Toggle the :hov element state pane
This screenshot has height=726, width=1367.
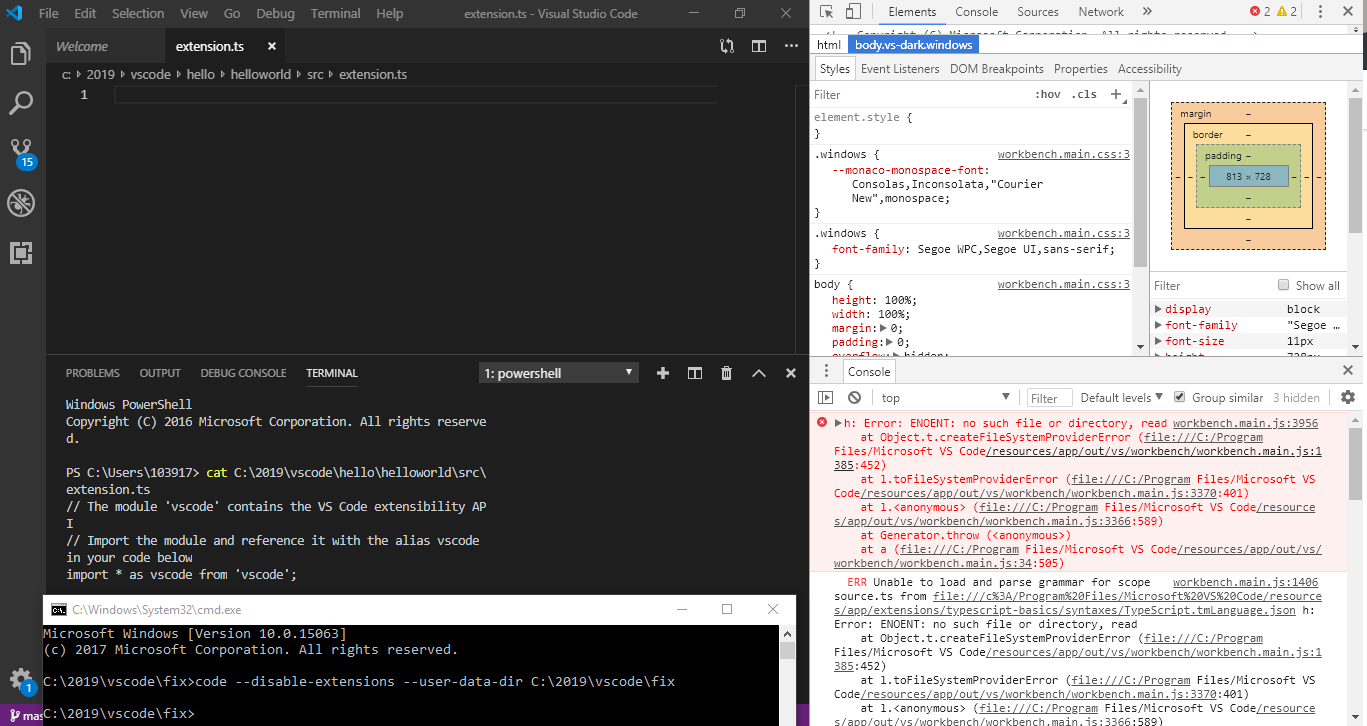(x=1048, y=94)
